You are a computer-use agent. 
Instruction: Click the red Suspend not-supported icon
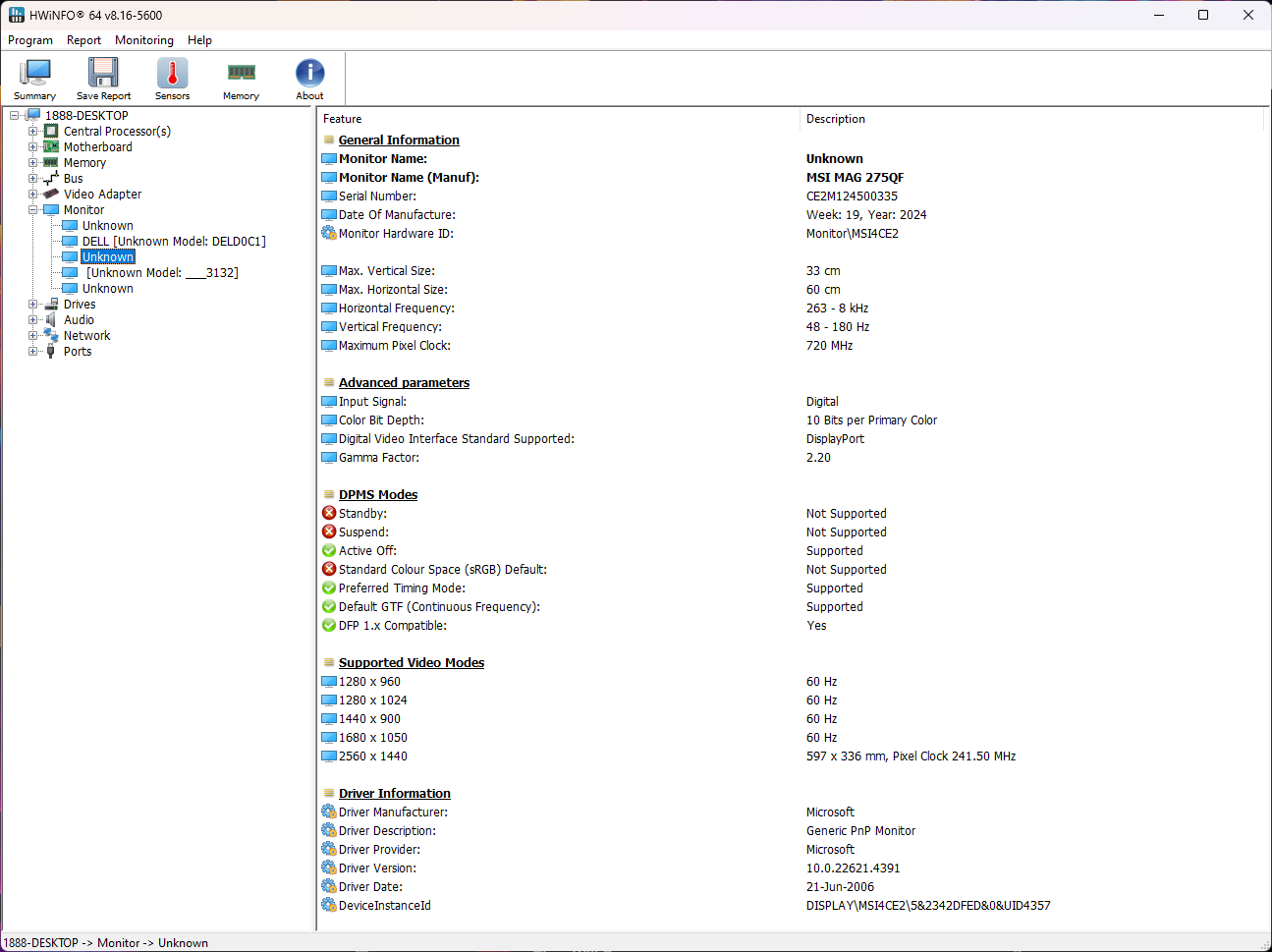(329, 532)
